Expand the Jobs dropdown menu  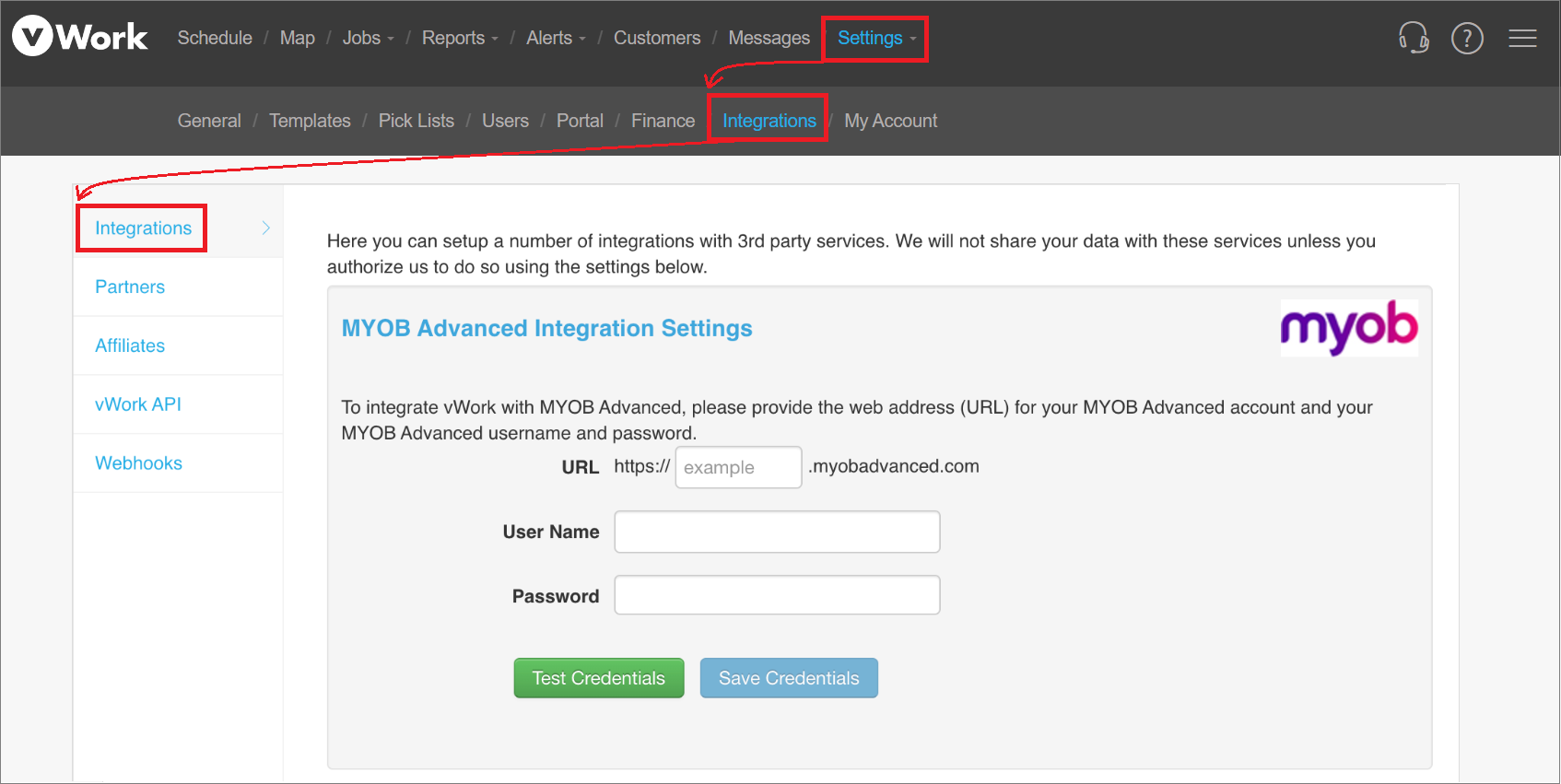[x=368, y=38]
